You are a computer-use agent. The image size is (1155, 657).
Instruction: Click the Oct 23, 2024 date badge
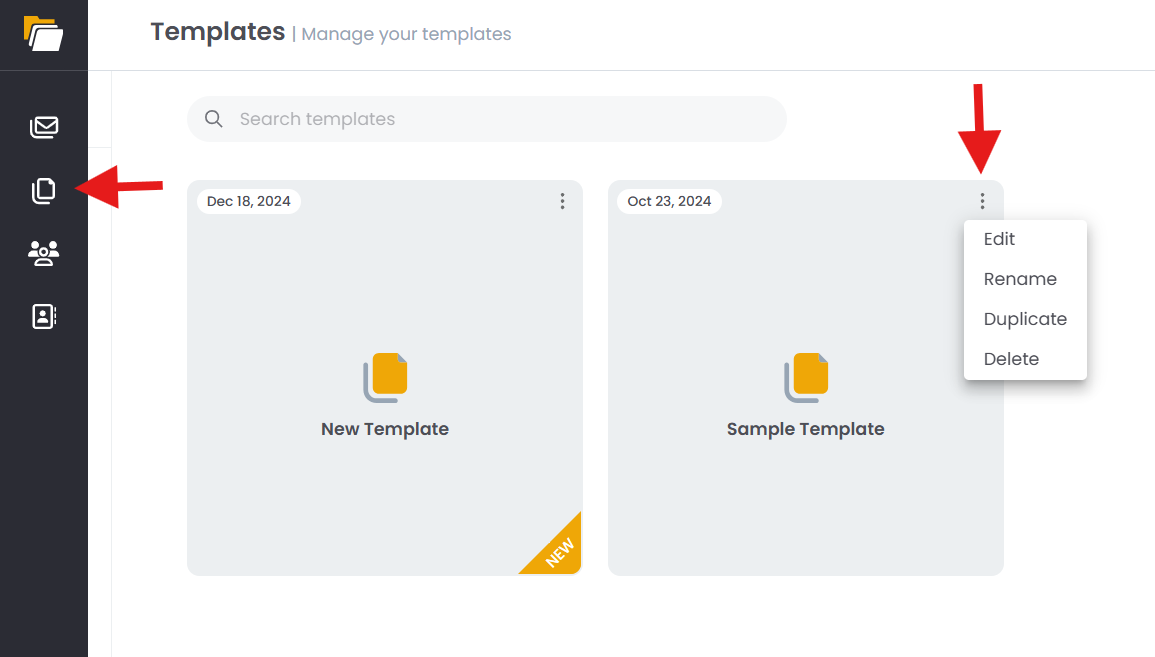669,201
